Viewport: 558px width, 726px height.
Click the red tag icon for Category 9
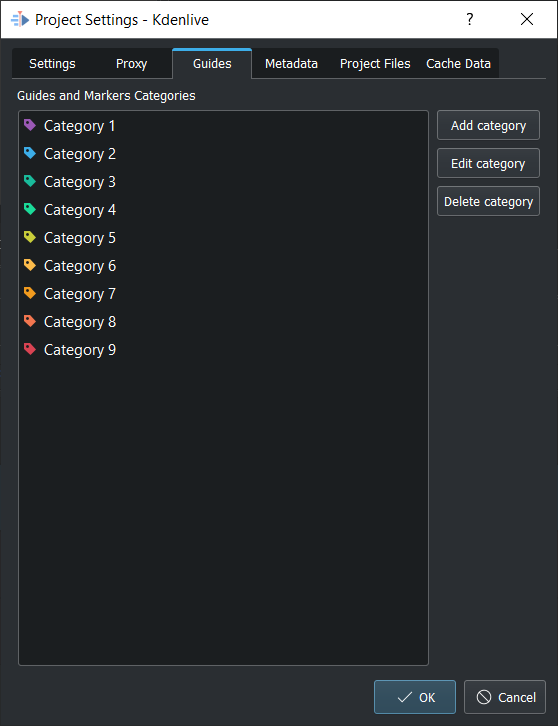(x=30, y=349)
